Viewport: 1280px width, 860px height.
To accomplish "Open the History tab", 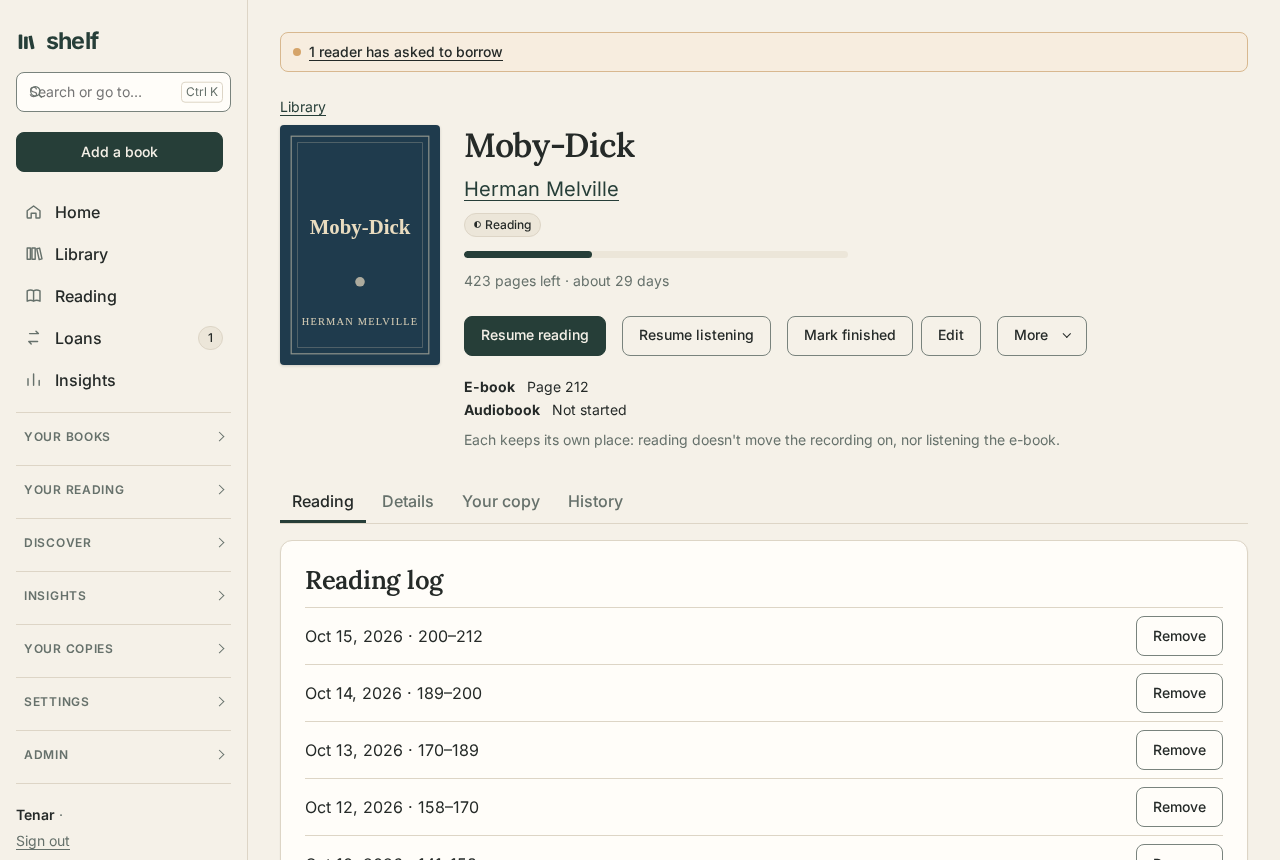I will tap(596, 502).
